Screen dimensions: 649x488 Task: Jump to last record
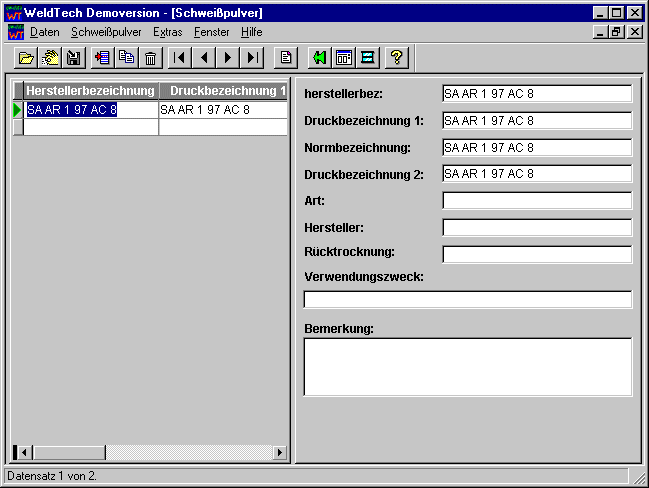252,58
